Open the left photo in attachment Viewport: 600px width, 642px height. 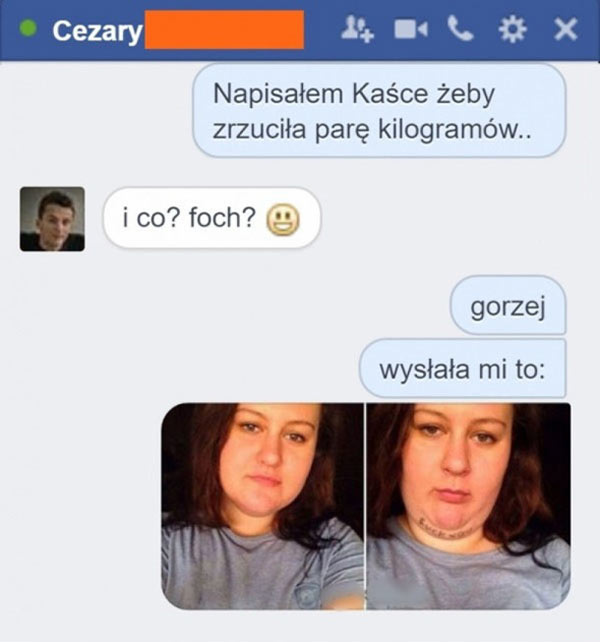click(x=263, y=506)
